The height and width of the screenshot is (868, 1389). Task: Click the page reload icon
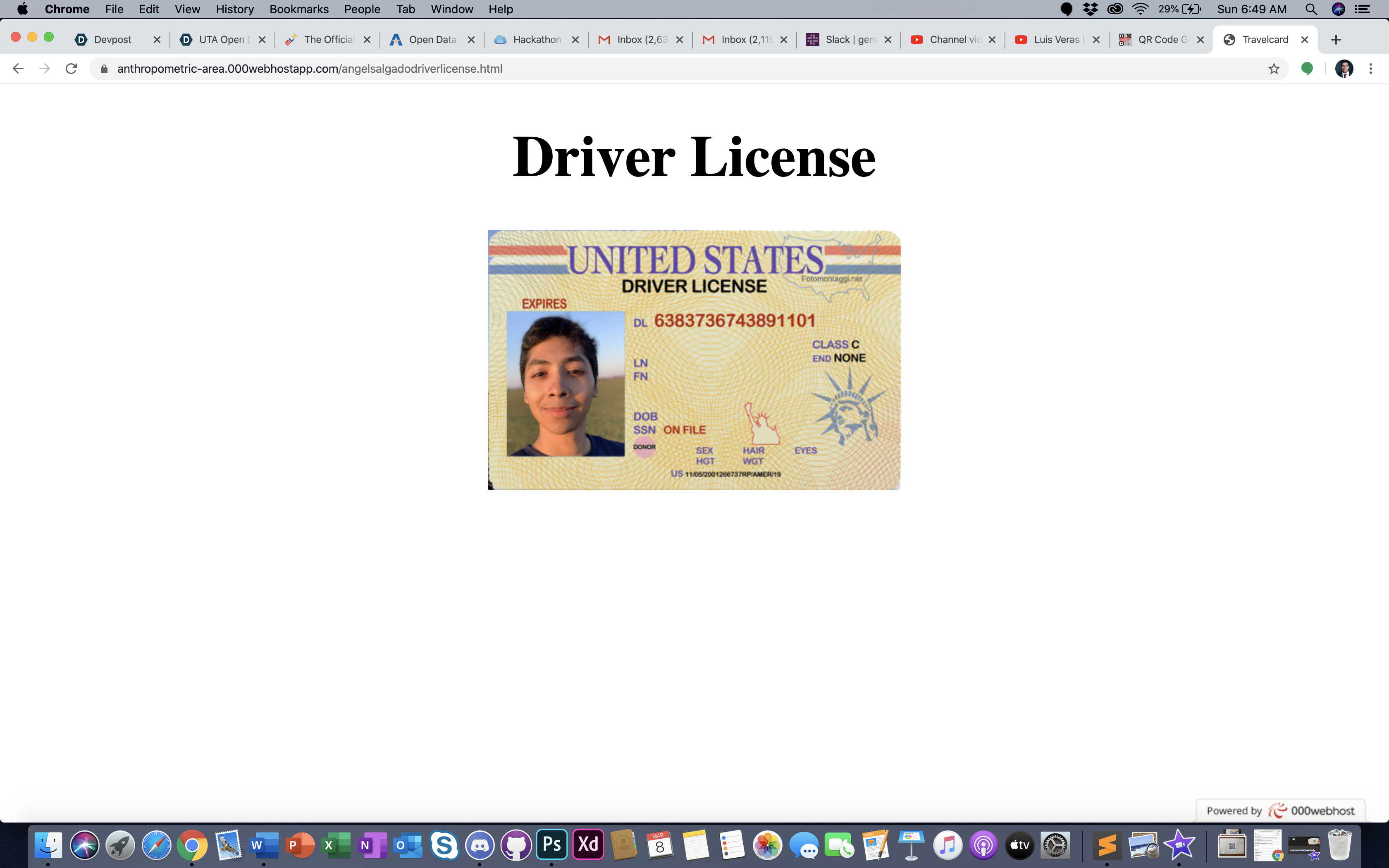point(71,69)
